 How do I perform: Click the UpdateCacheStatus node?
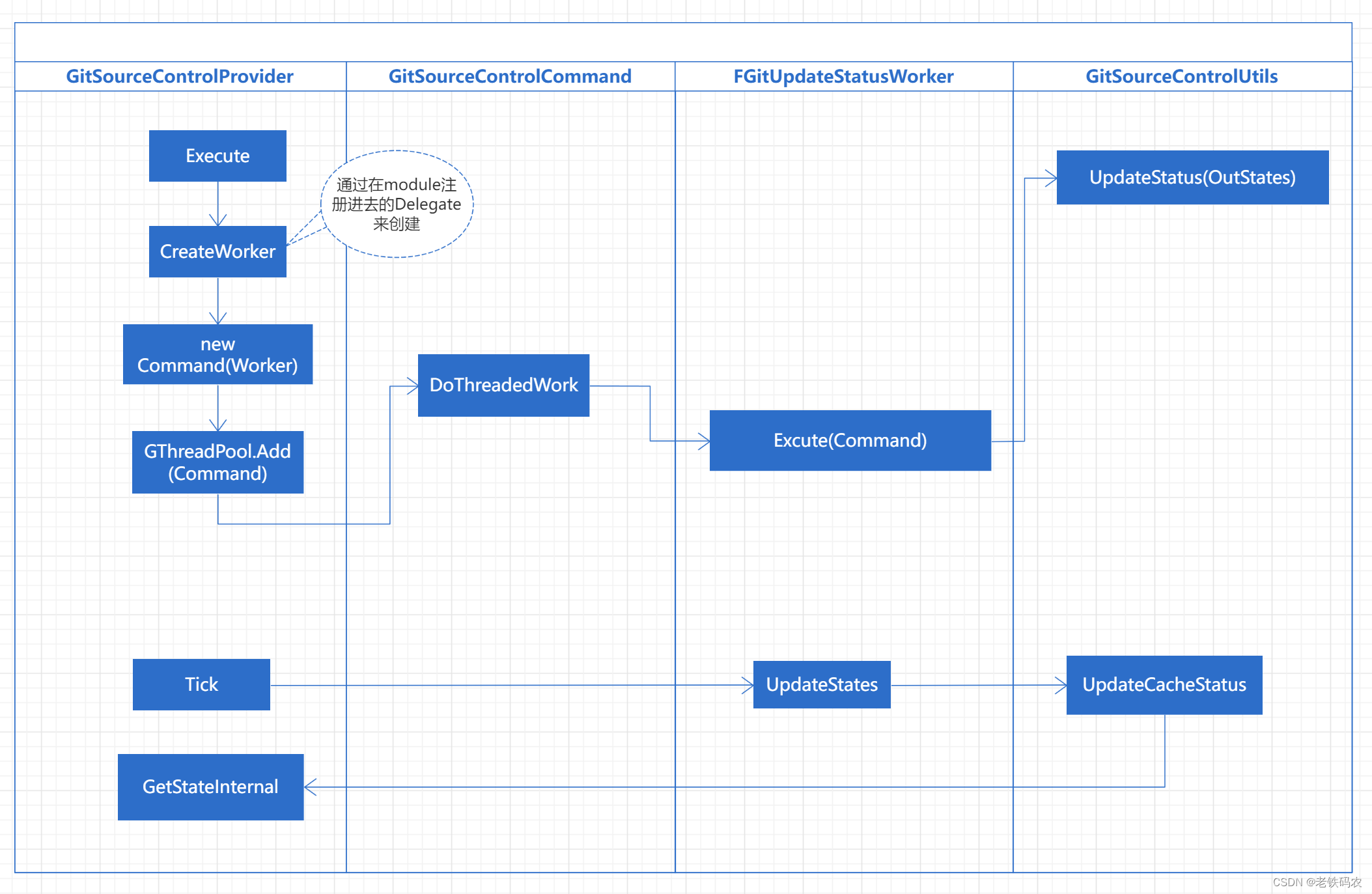pyautogui.click(x=1164, y=685)
